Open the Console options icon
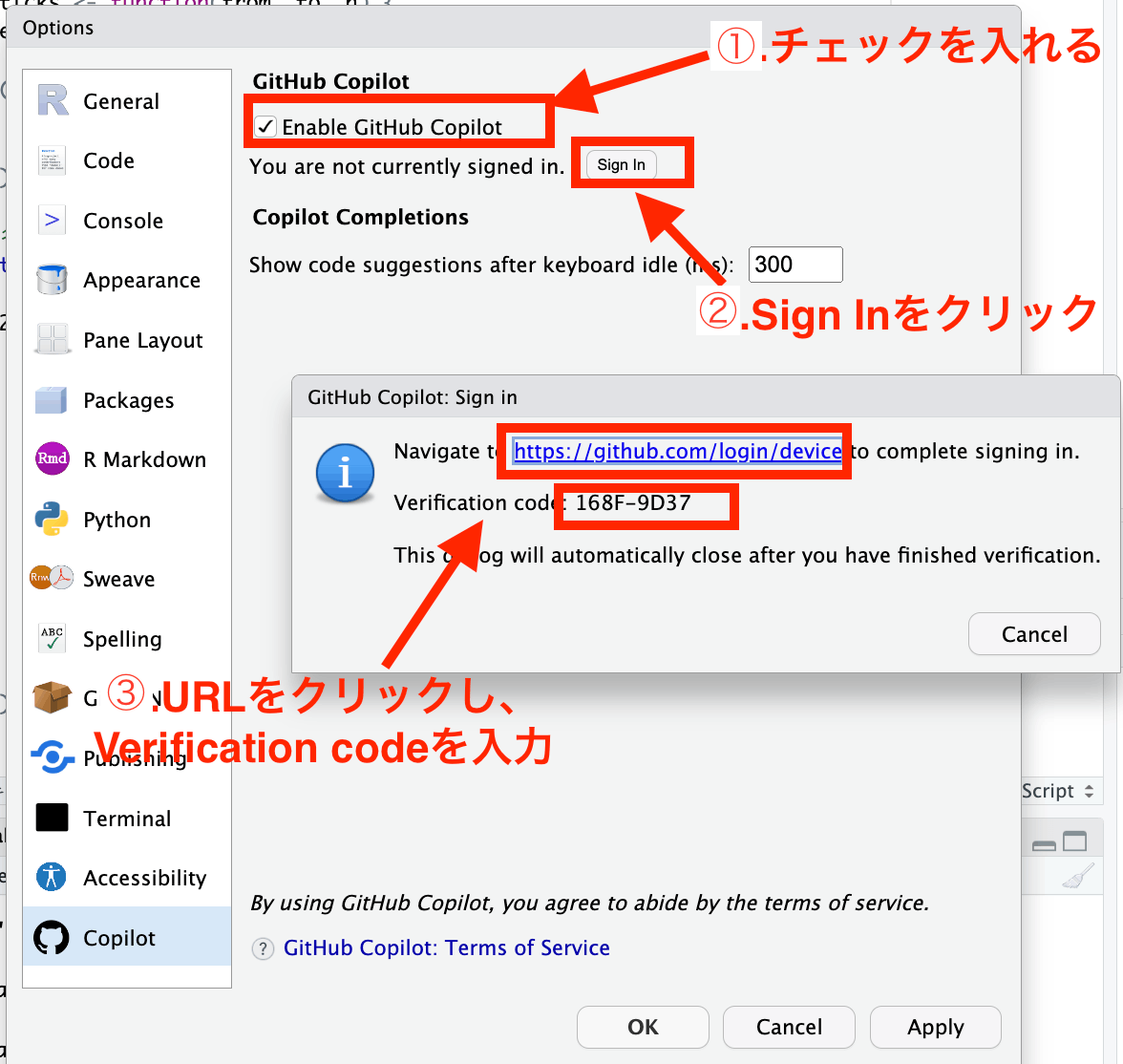Screen dimensions: 1123x1064 pos(53,220)
